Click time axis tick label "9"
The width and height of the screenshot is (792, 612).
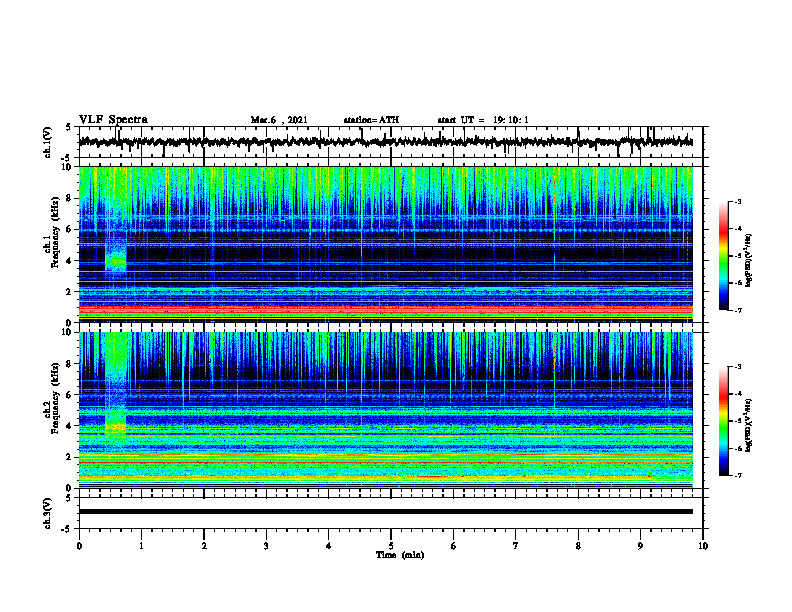click(640, 546)
